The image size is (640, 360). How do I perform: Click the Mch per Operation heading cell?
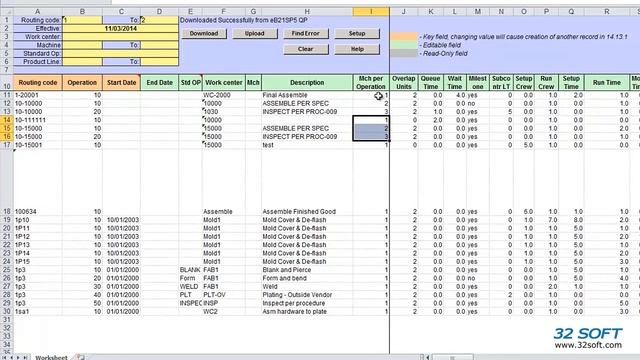pyautogui.click(x=371, y=82)
